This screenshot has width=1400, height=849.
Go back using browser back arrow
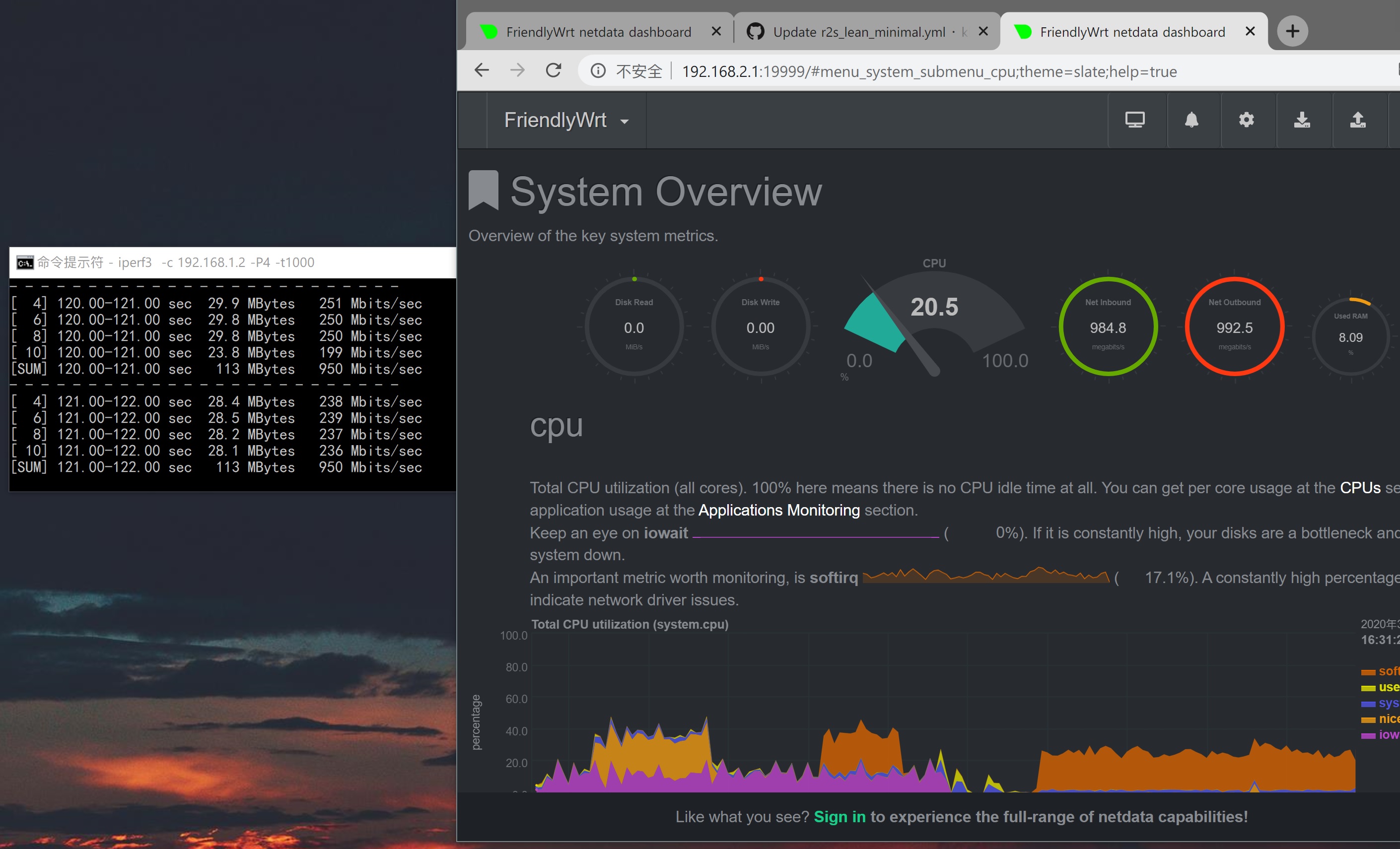tap(482, 70)
